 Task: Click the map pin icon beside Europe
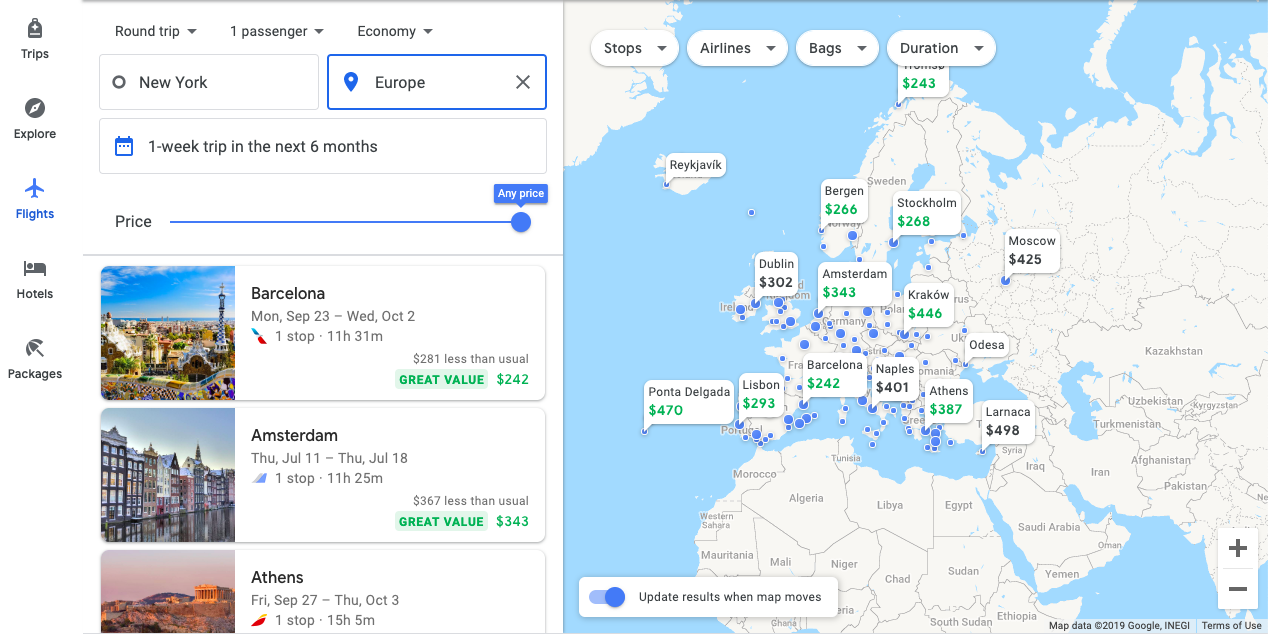click(350, 82)
